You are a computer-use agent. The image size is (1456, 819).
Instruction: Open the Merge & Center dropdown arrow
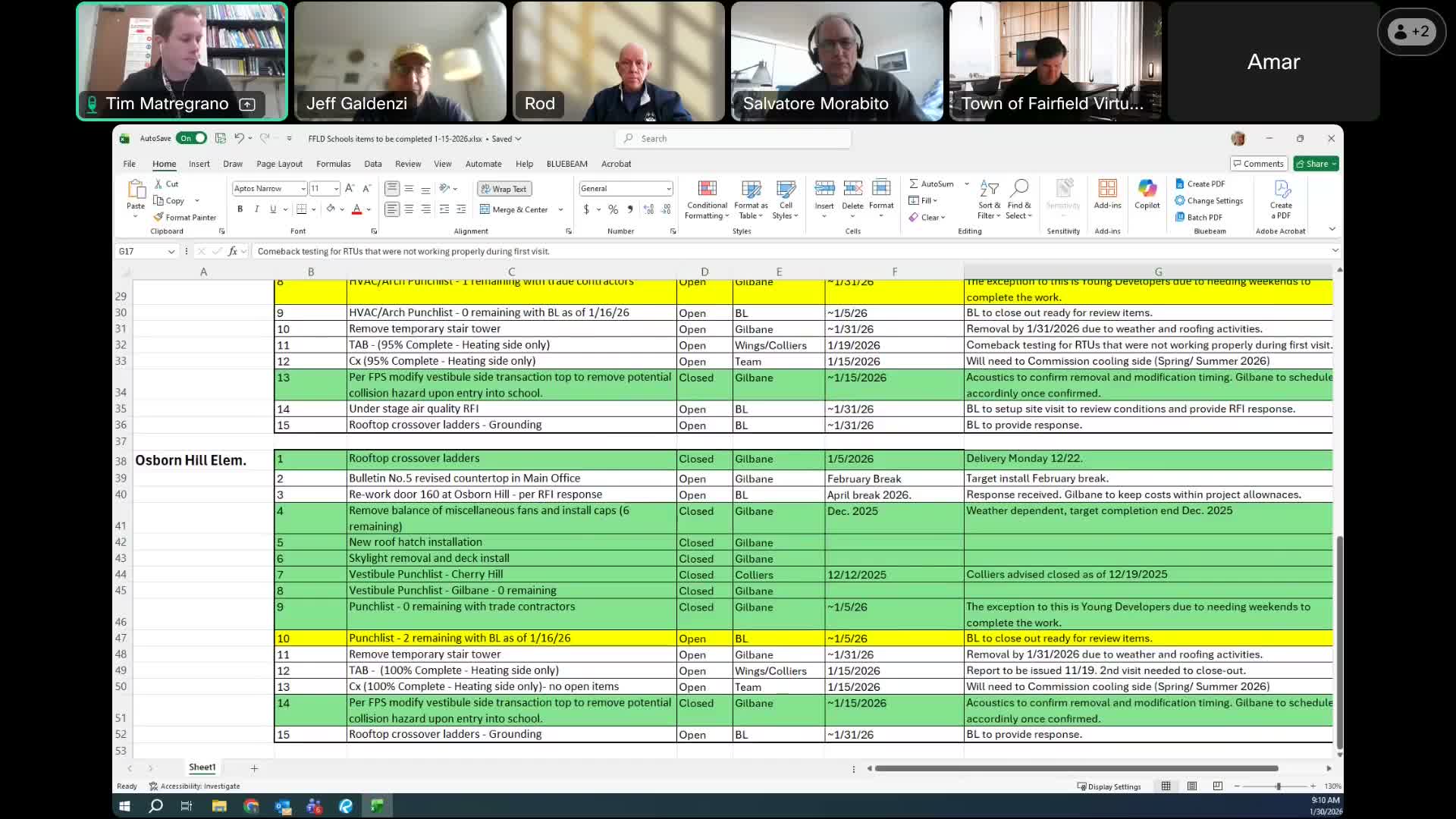560,210
